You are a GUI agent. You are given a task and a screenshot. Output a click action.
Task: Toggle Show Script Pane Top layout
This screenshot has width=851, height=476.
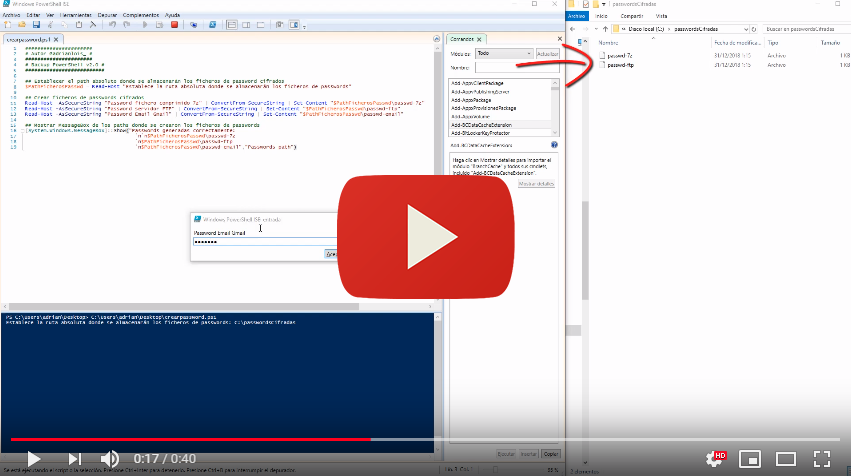(232, 25)
